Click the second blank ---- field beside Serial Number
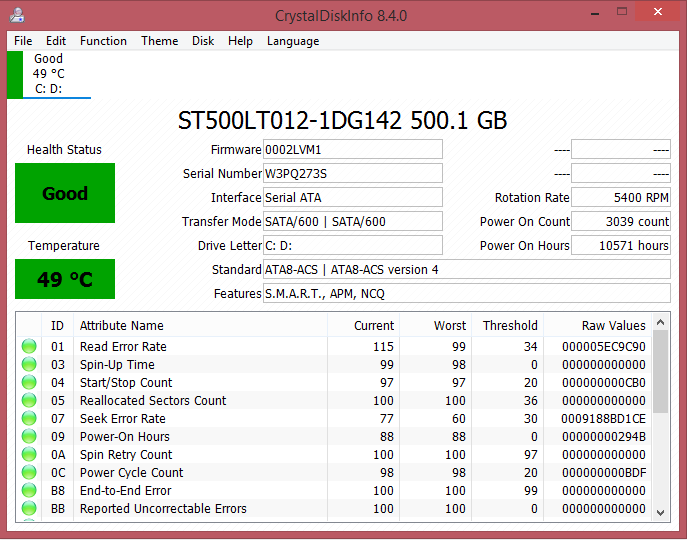687x540 pixels. click(621, 174)
